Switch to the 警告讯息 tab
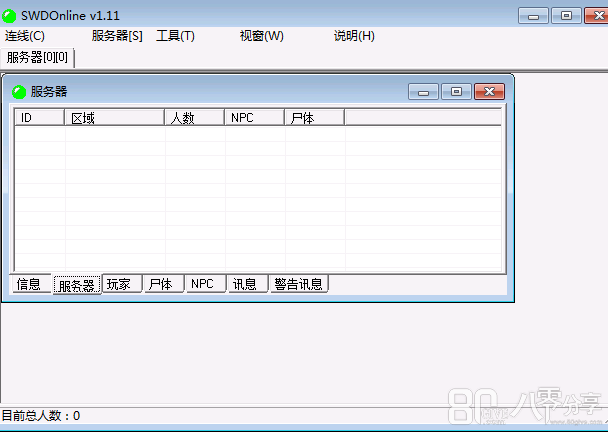608x432 pixels. pyautogui.click(x=299, y=284)
